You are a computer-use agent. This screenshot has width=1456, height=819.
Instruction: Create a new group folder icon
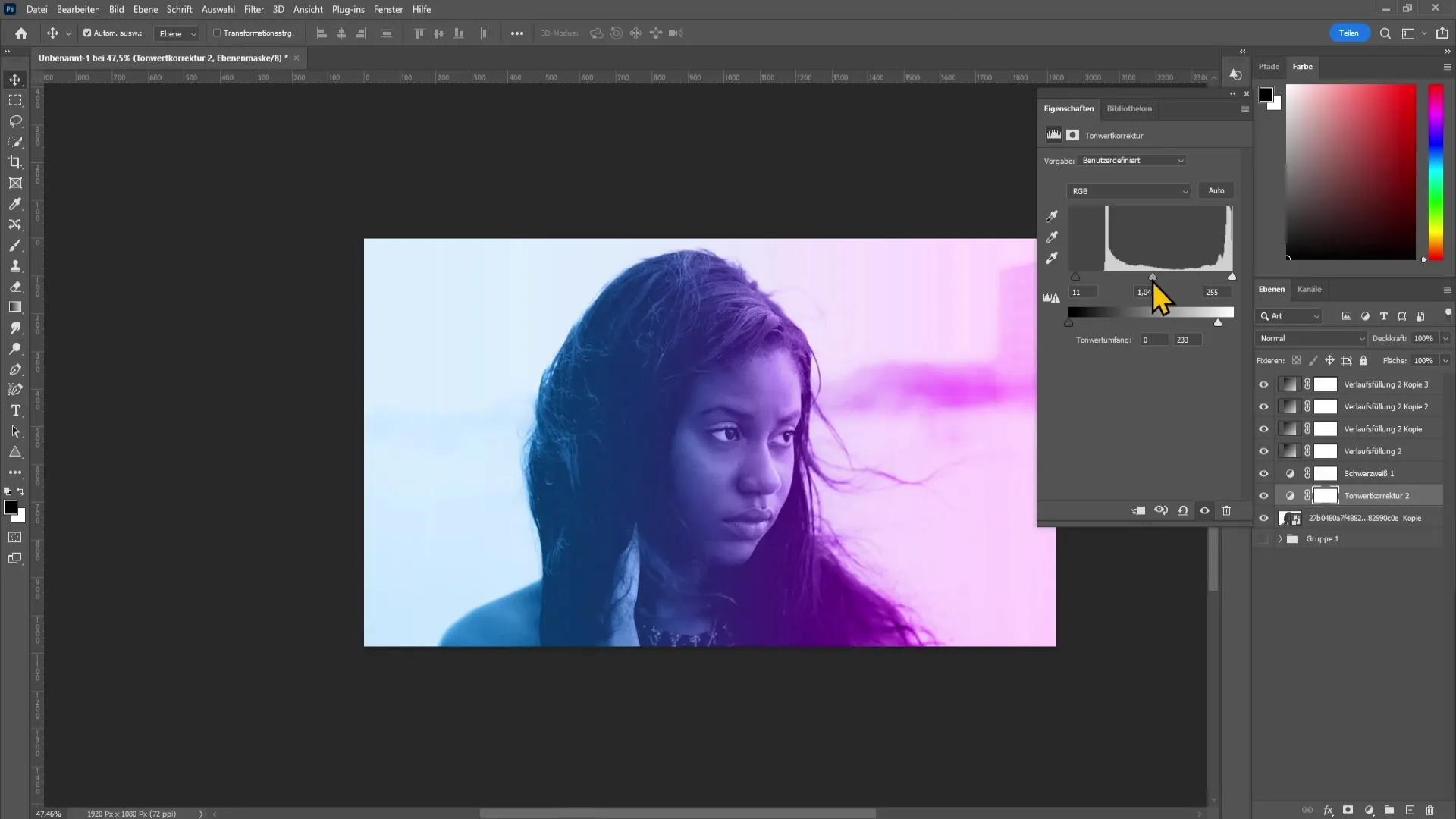tap(1389, 811)
